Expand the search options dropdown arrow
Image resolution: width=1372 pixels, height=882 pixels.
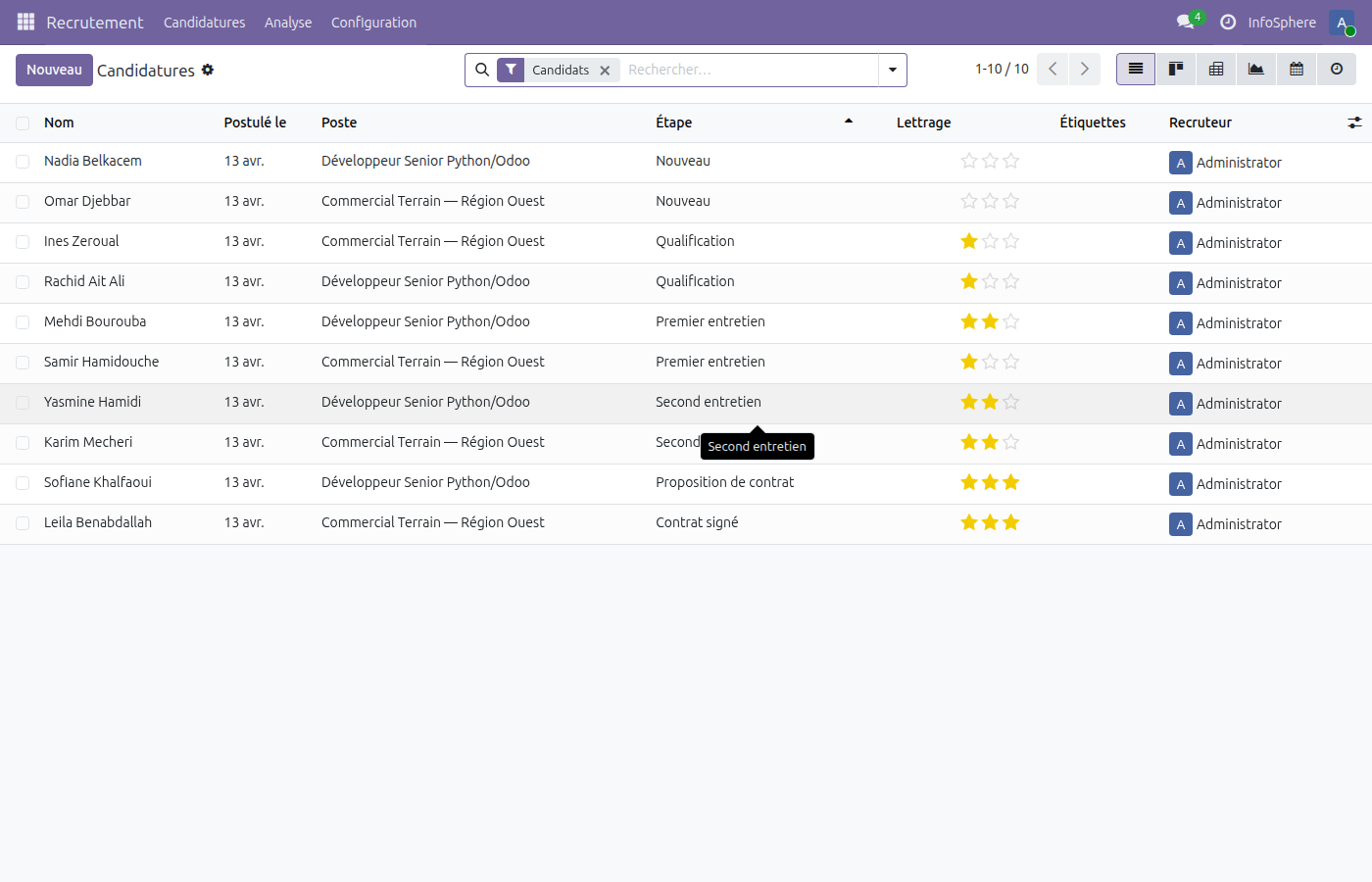point(892,70)
